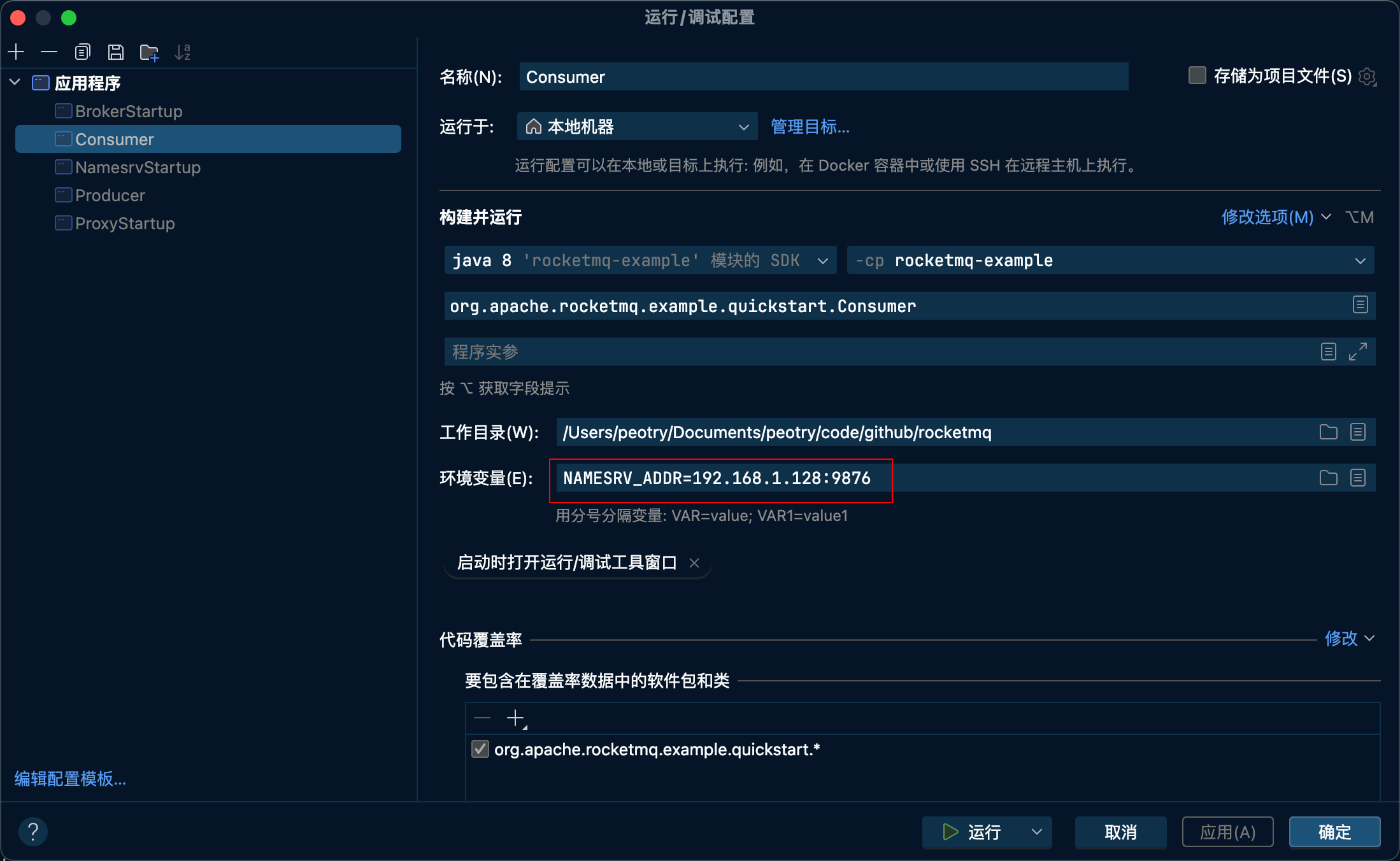Viewport: 1400px width, 861px height.
Task: Focus the 名称 field containing Consumer
Action: 824,77
